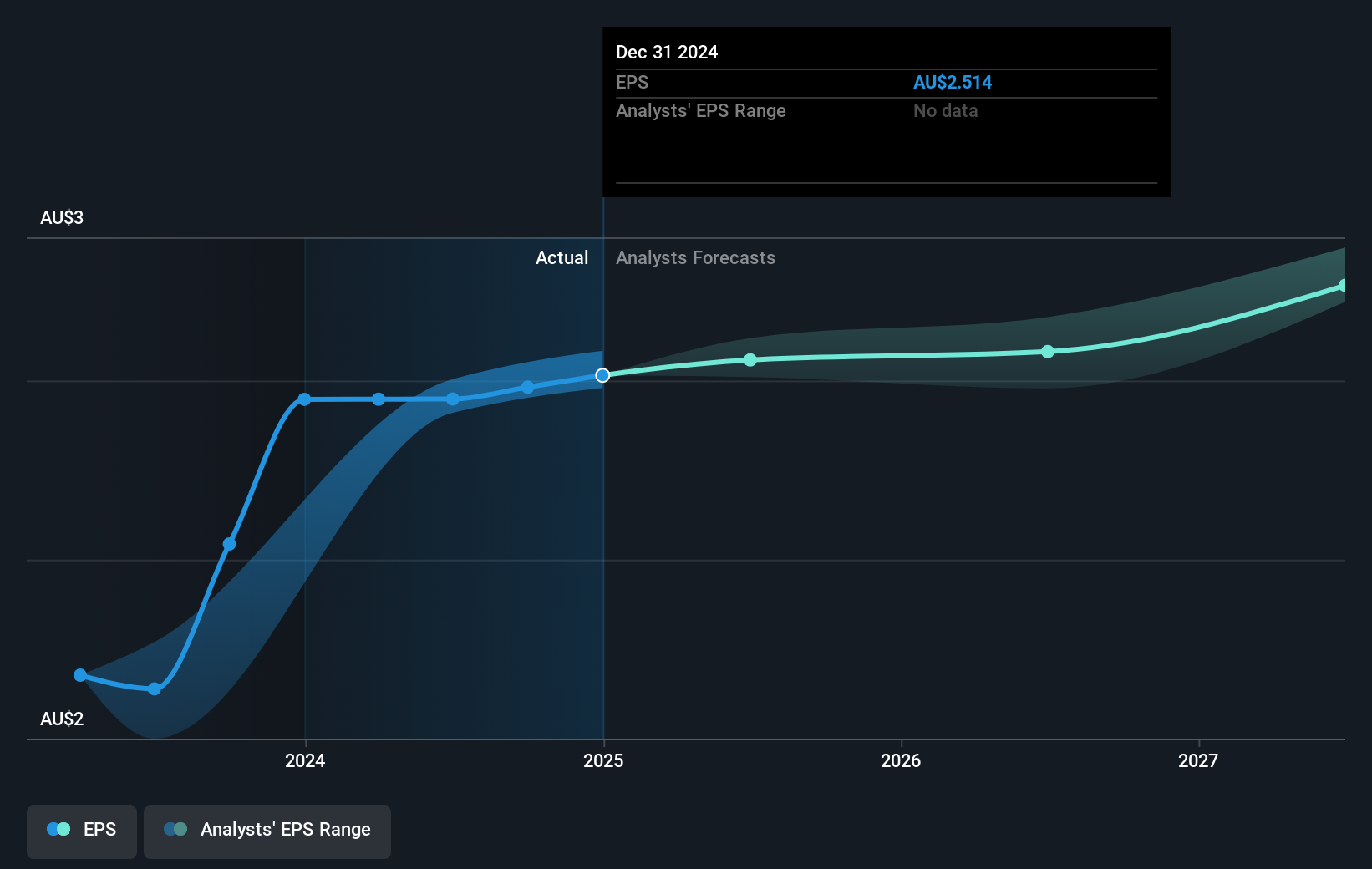Click the 2026 x-axis label
Screen dimensions: 1372x869
[901, 760]
